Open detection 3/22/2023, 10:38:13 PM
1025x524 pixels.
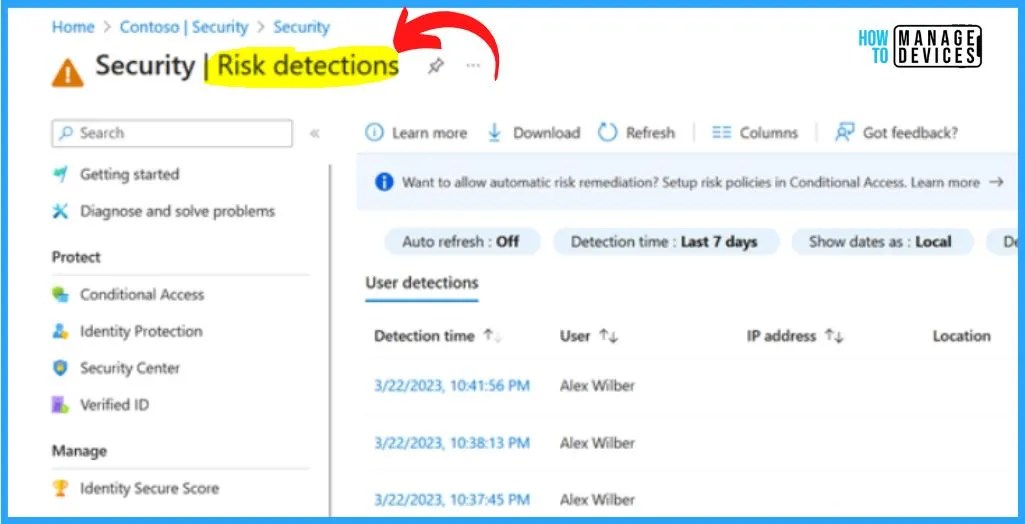(x=452, y=443)
